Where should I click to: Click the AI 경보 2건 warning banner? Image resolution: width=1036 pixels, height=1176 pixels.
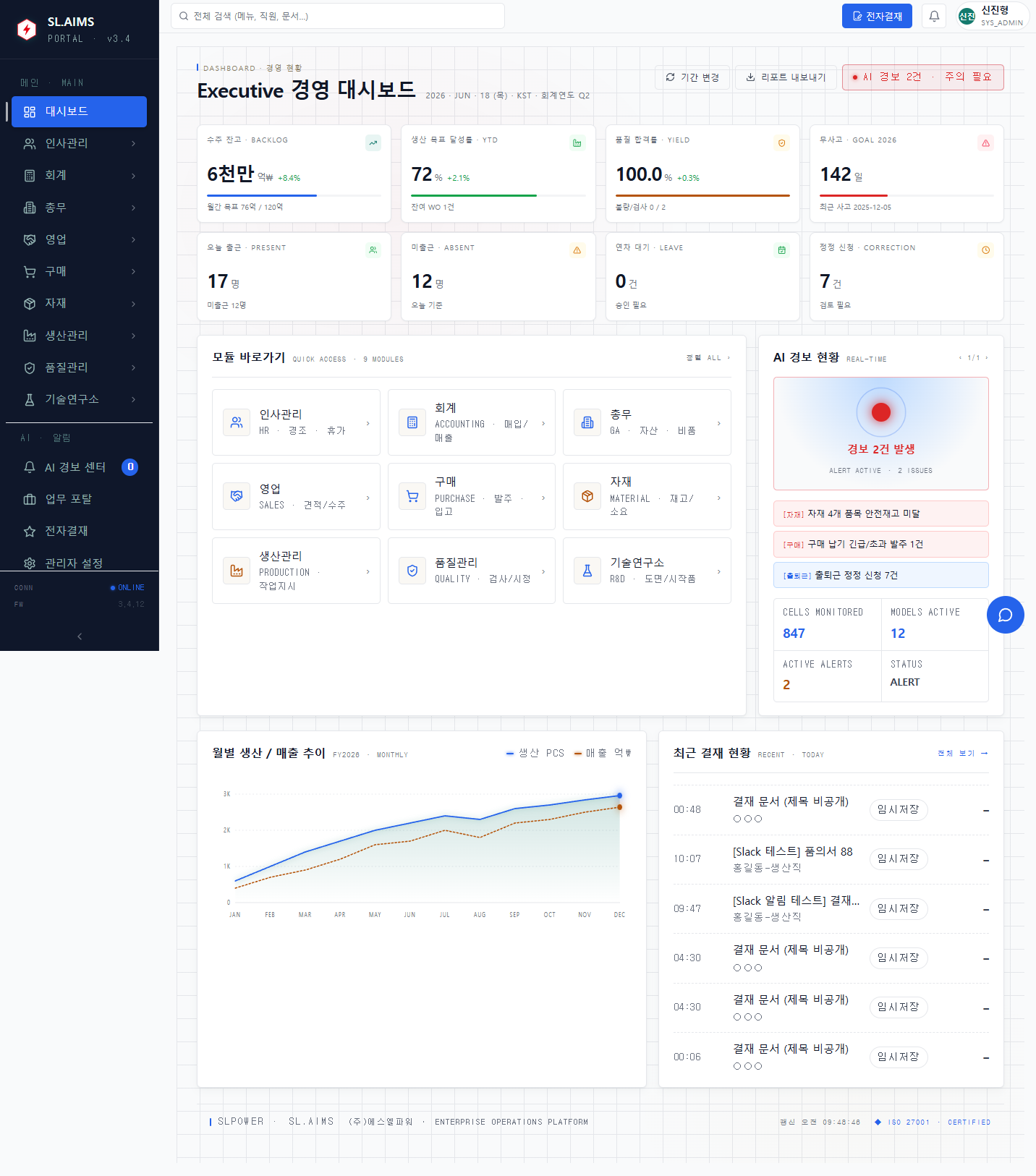(922, 77)
